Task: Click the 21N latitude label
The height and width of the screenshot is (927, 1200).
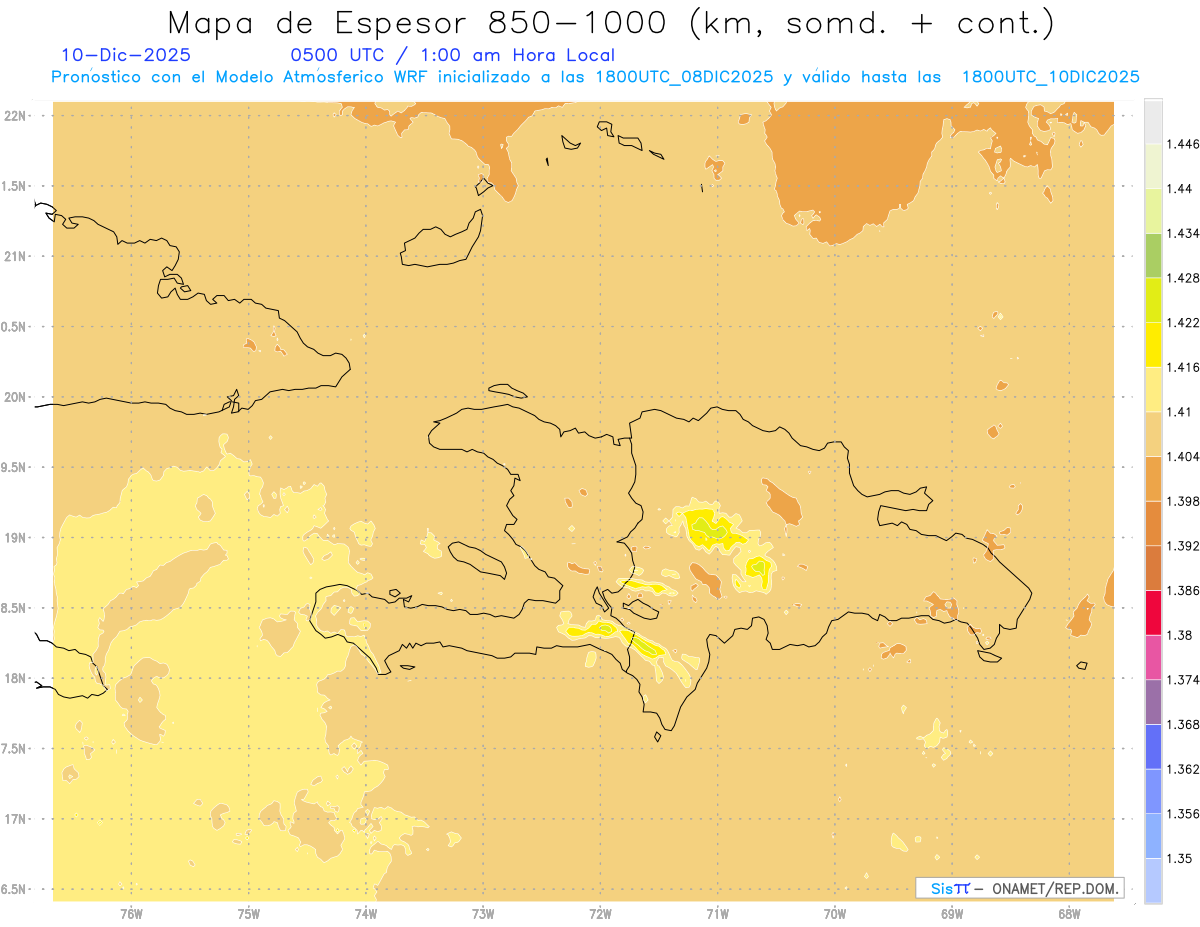Action: (x=15, y=257)
